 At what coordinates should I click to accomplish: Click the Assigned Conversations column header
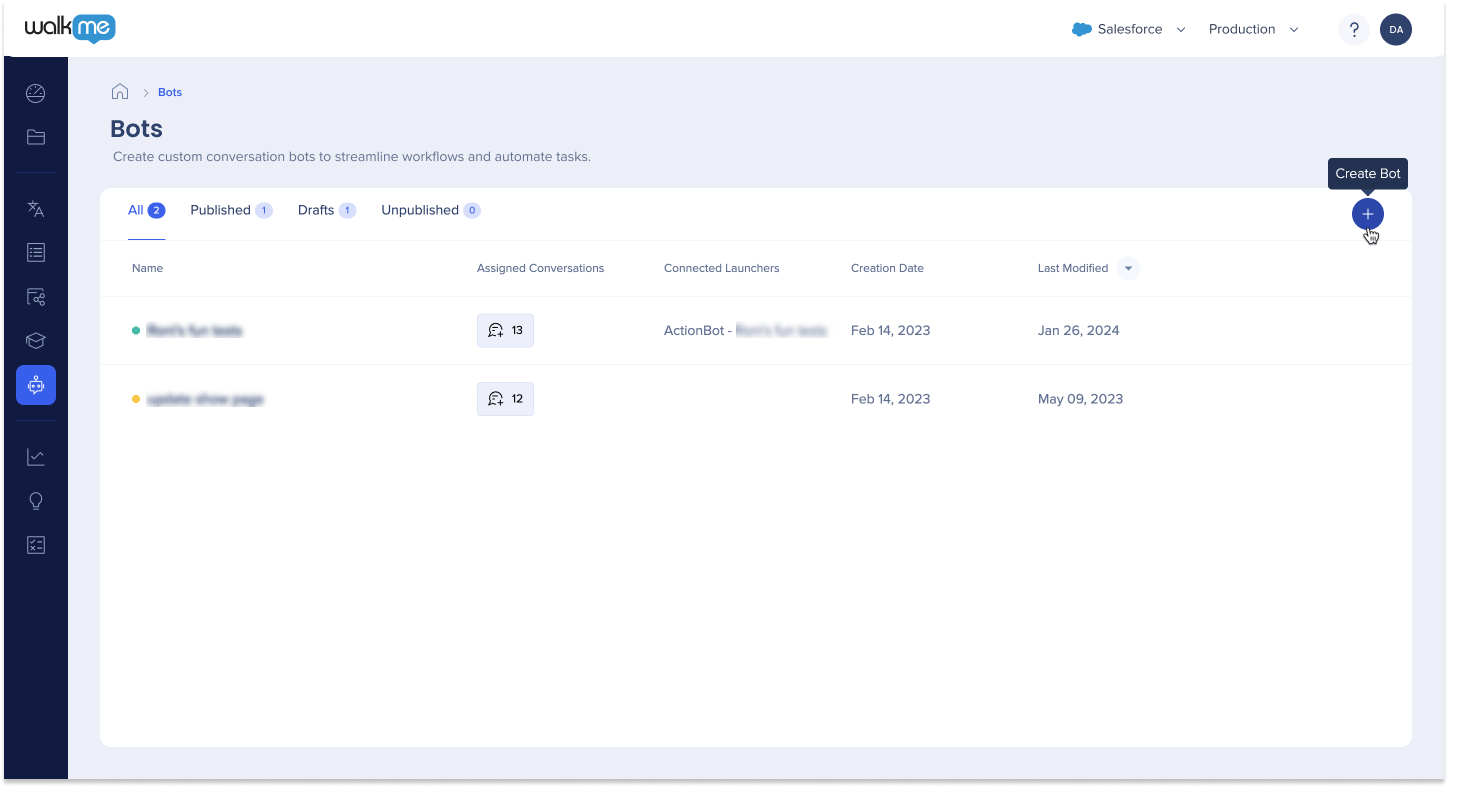(540, 268)
